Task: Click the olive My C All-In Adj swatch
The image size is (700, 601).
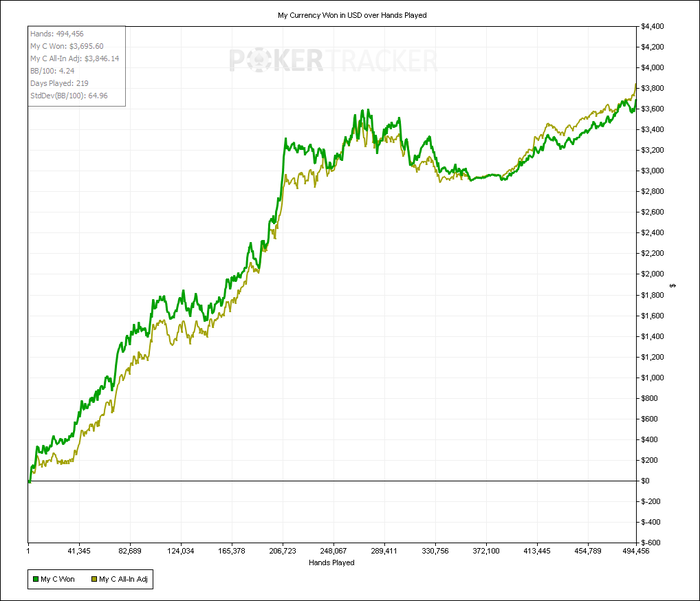Action: tap(94, 579)
